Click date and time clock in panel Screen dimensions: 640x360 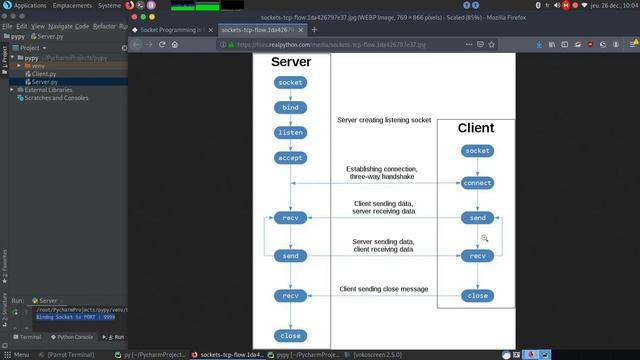click(614, 6)
